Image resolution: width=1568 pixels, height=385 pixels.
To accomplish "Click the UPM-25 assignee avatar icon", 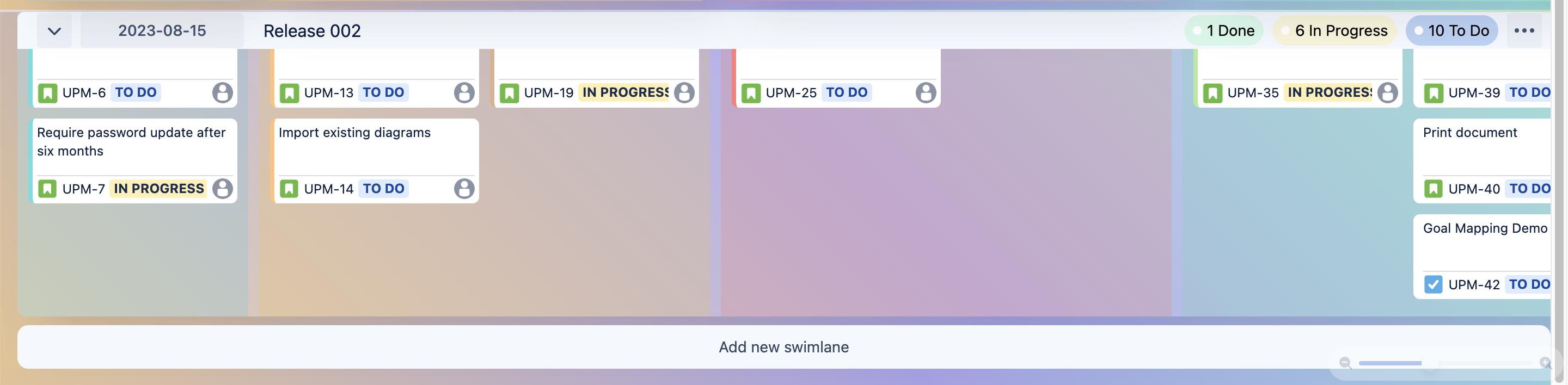I will coord(925,92).
